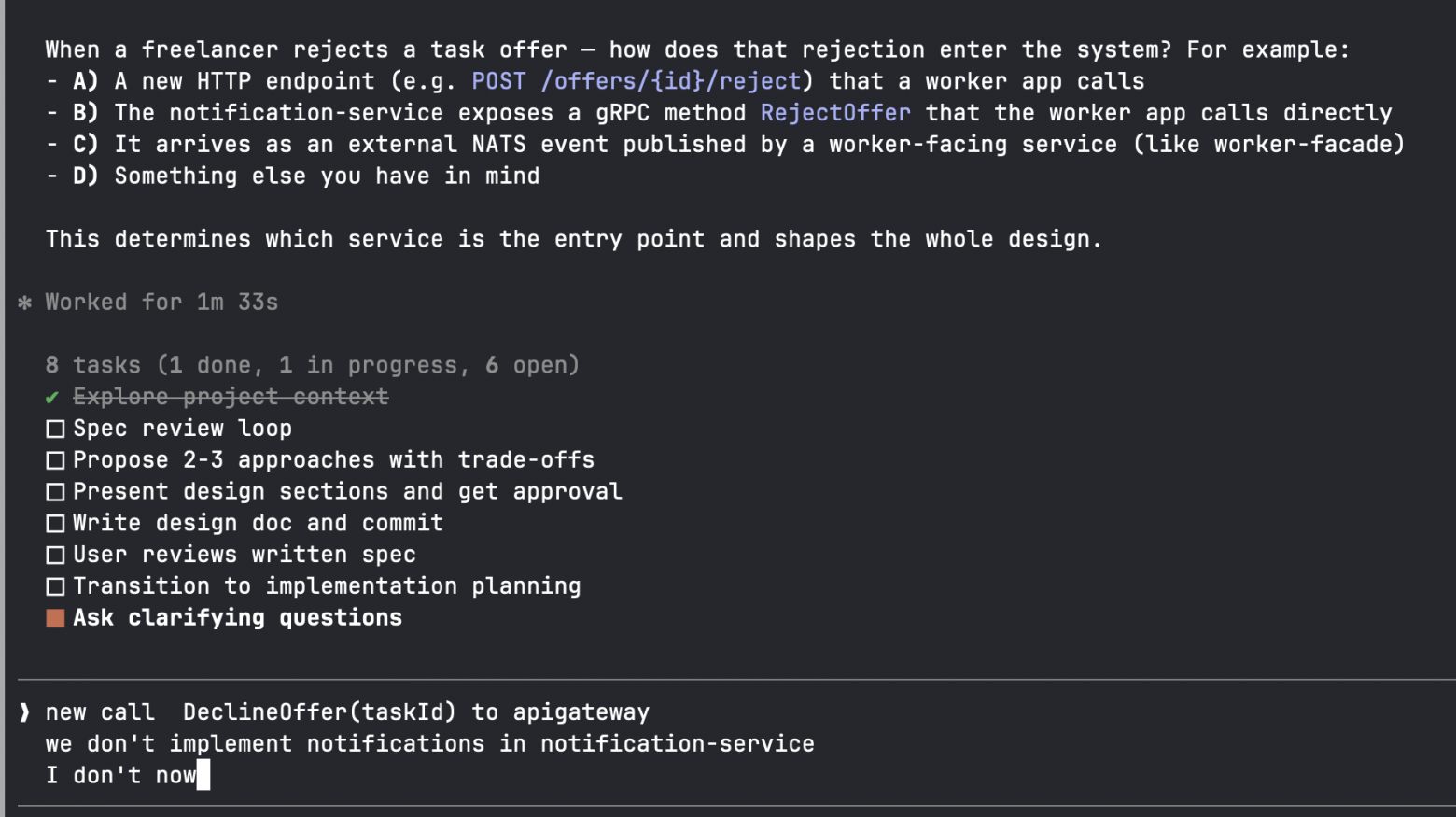This screenshot has width=1456, height=817.
Task: Toggle the Spec review loop checkbox
Action: click(55, 429)
